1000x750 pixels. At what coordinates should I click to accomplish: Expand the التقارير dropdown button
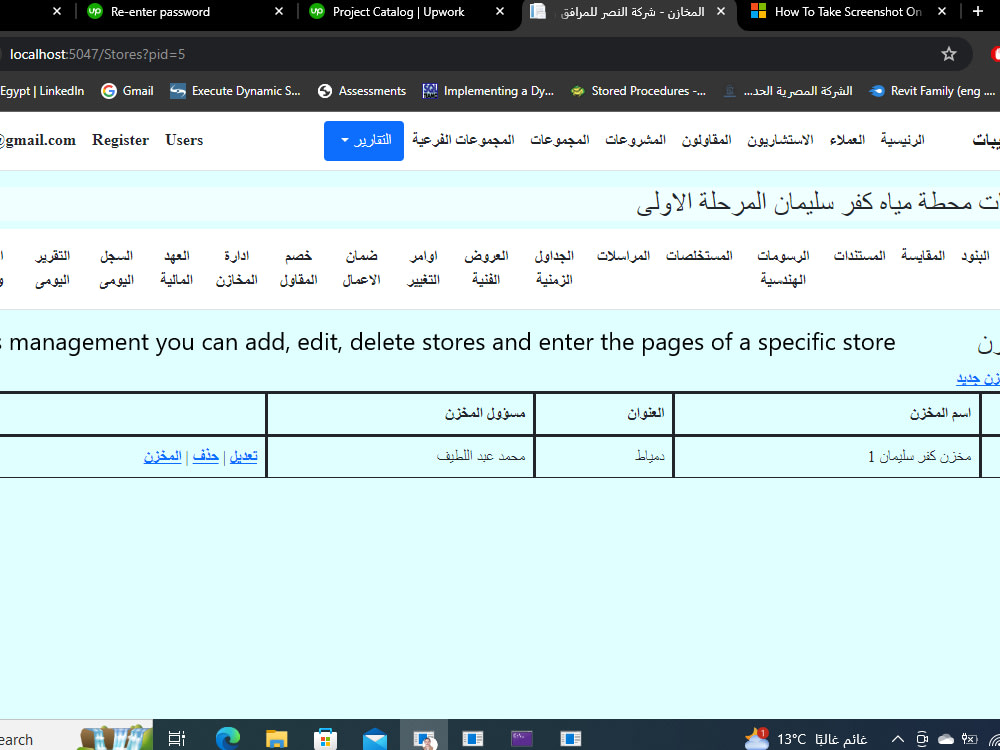coord(364,140)
